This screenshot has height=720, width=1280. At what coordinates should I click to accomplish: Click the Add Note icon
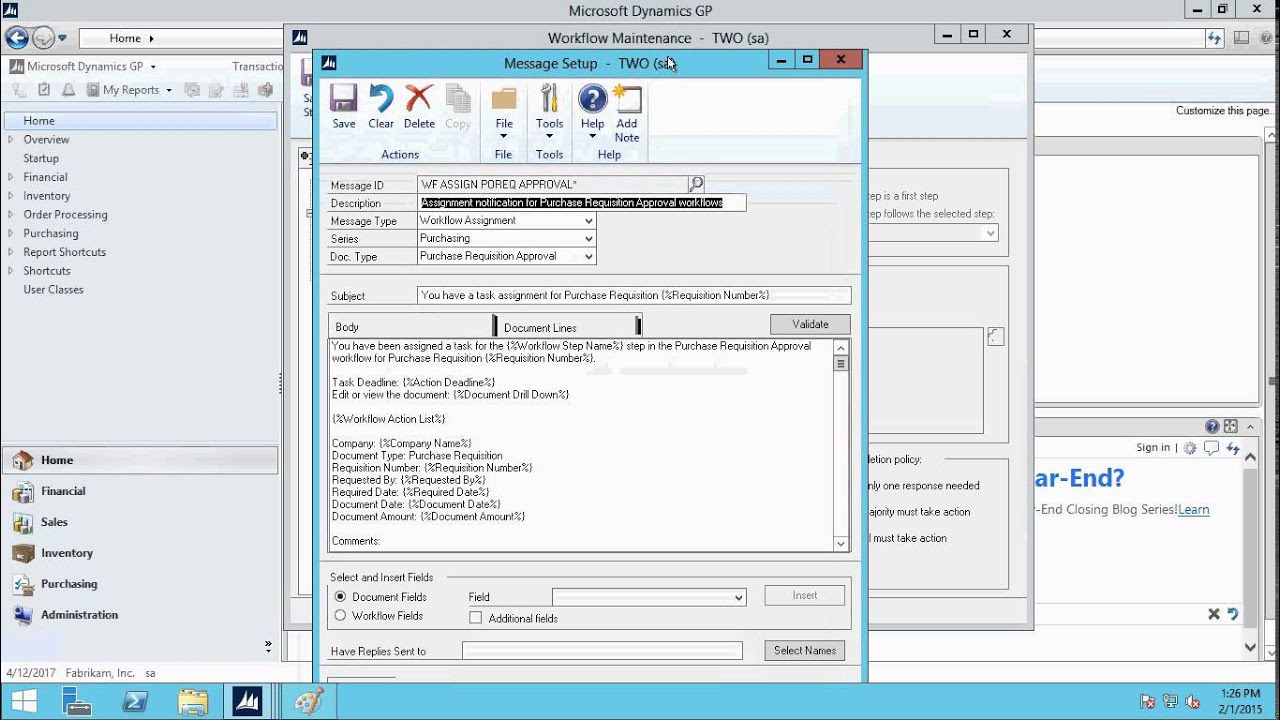(x=627, y=99)
